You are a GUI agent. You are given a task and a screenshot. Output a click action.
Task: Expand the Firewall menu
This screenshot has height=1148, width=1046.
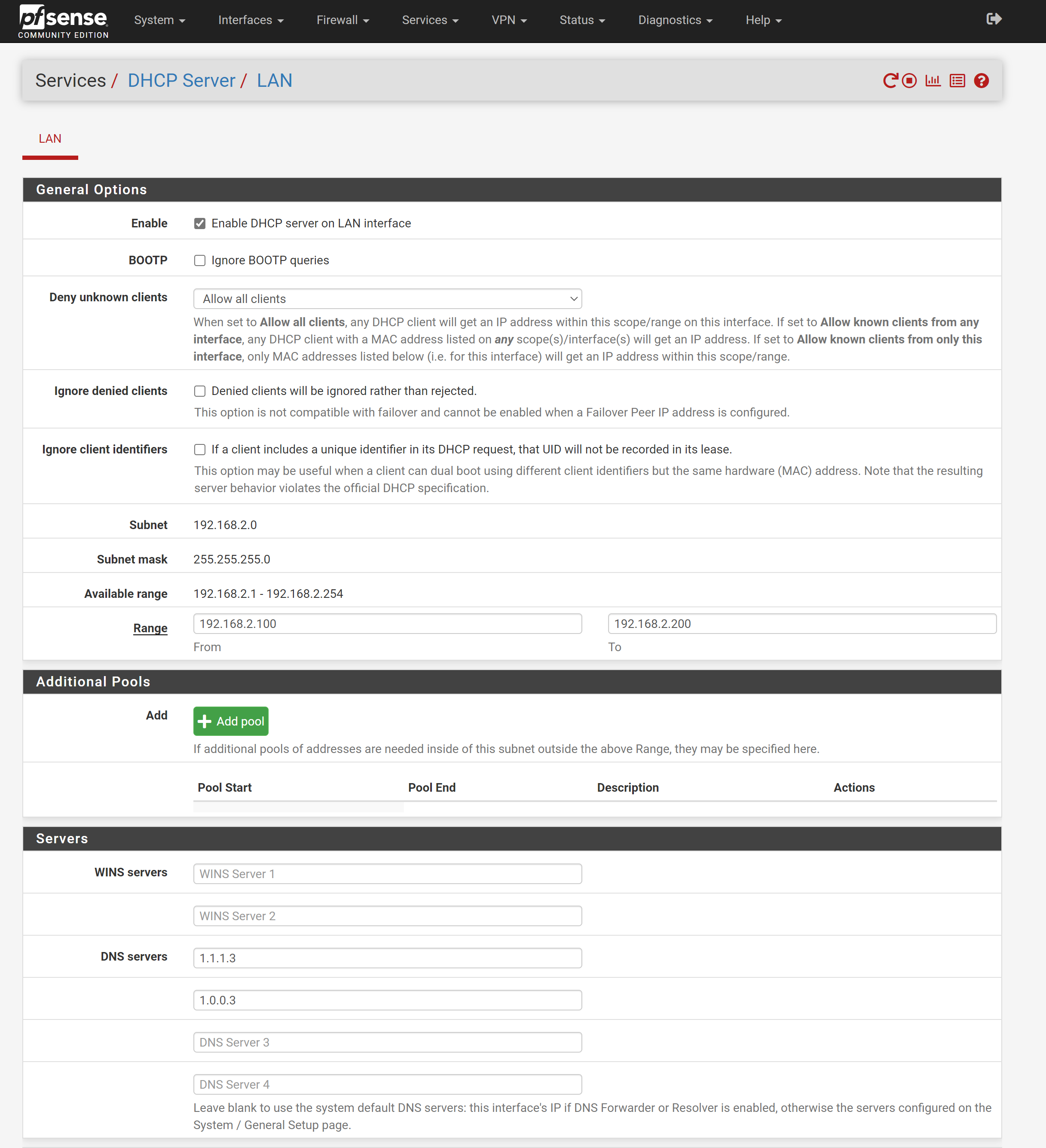(343, 21)
